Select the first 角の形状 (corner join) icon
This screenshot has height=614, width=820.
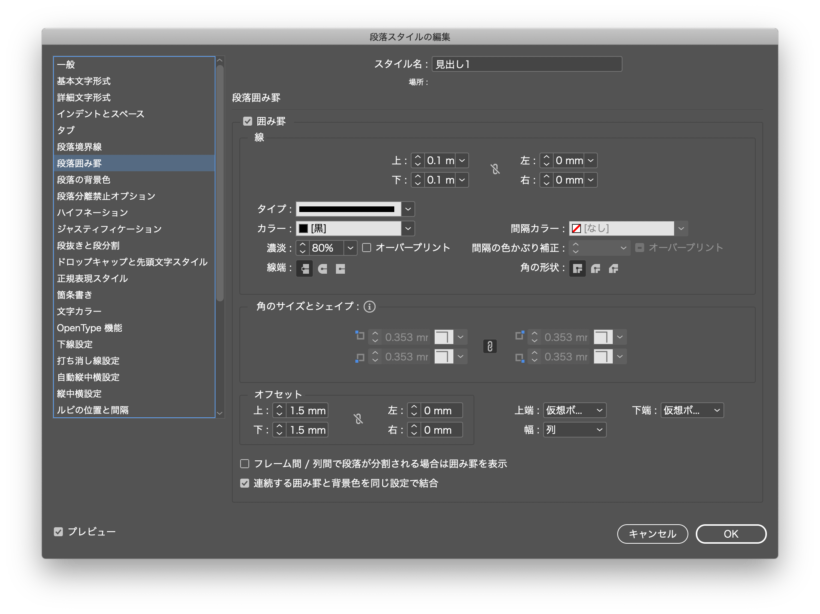(577, 268)
